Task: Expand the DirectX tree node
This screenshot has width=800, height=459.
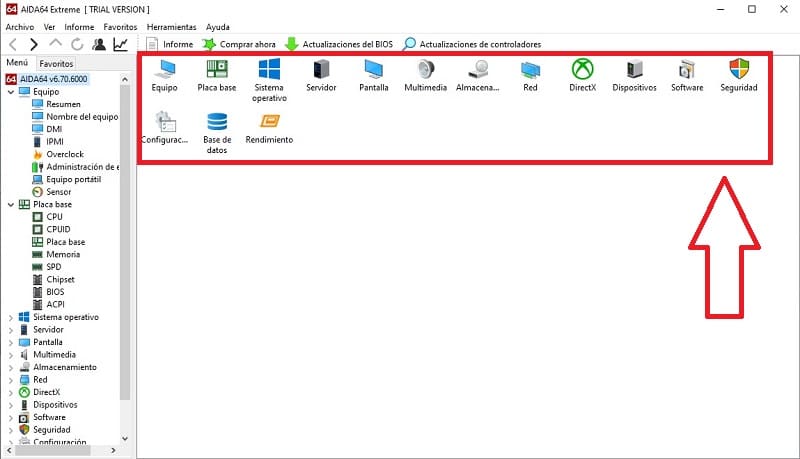Action: [x=11, y=392]
